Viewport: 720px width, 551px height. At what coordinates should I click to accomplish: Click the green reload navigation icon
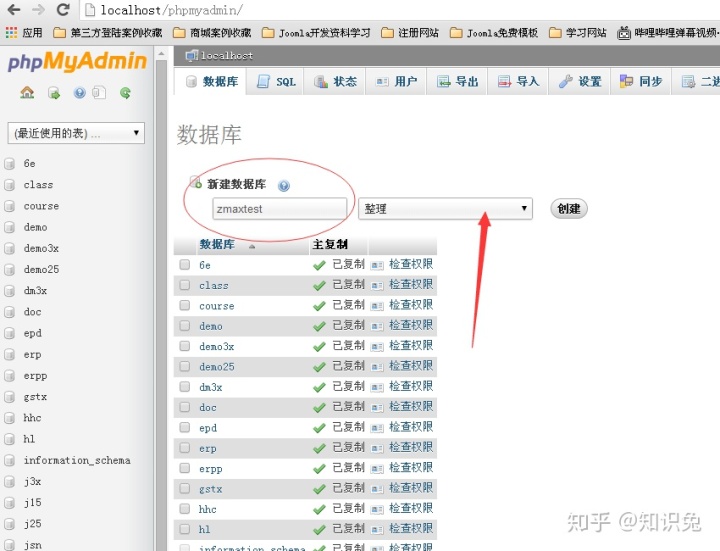coord(125,93)
